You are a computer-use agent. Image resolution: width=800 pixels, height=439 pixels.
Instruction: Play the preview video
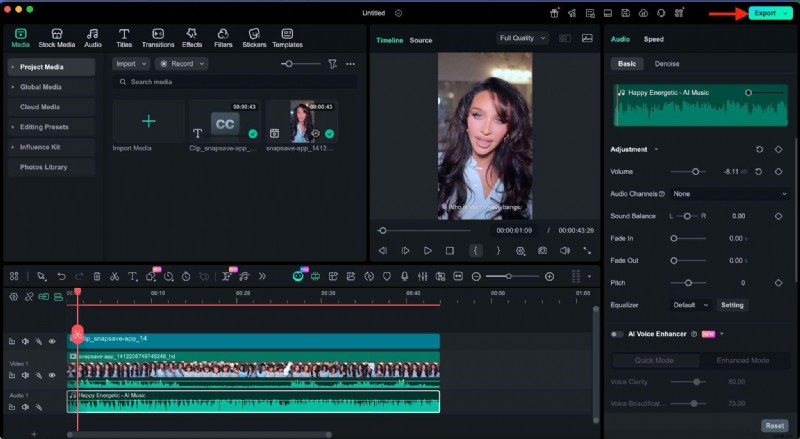pyautogui.click(x=428, y=251)
